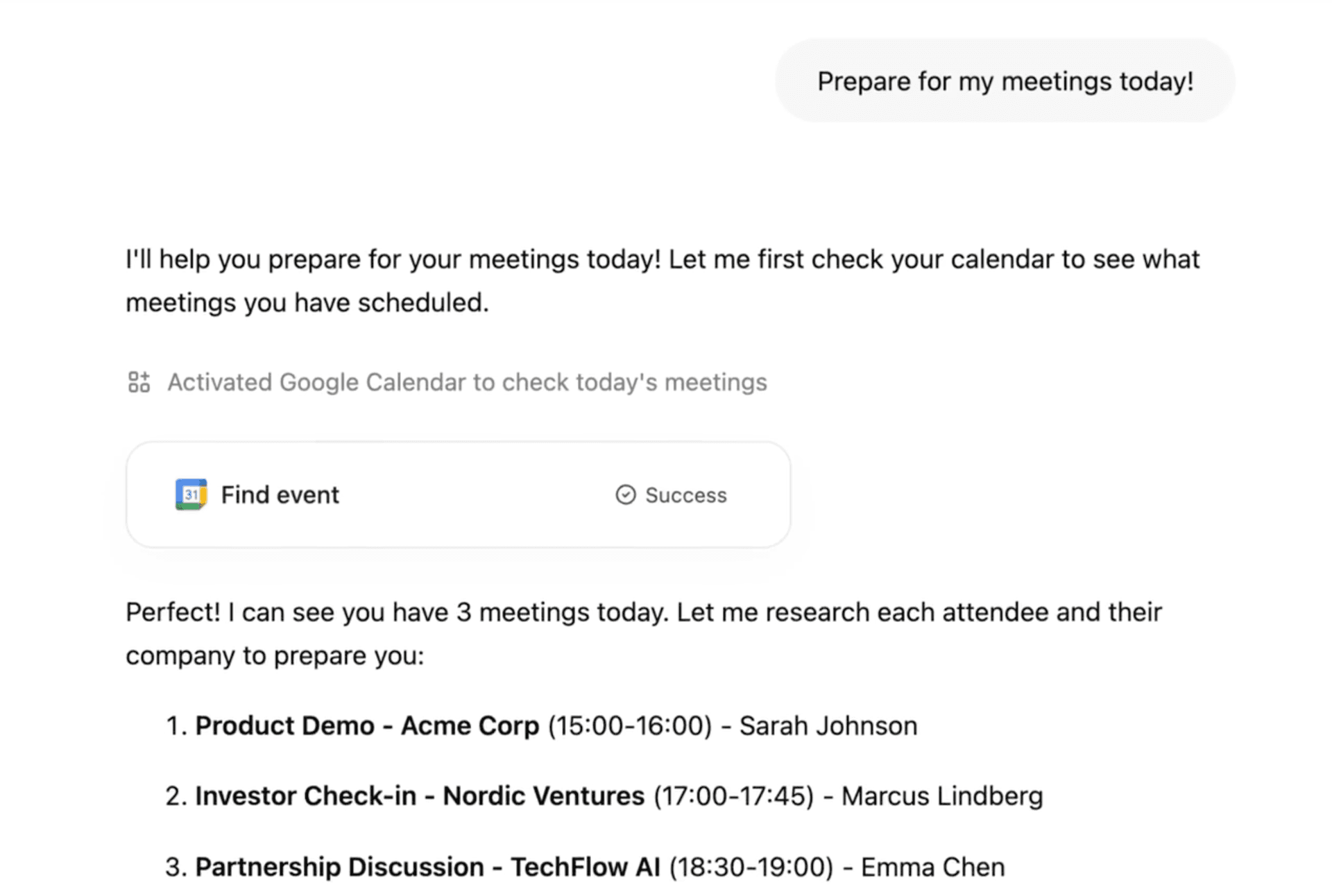Click the Success status text

(x=685, y=495)
